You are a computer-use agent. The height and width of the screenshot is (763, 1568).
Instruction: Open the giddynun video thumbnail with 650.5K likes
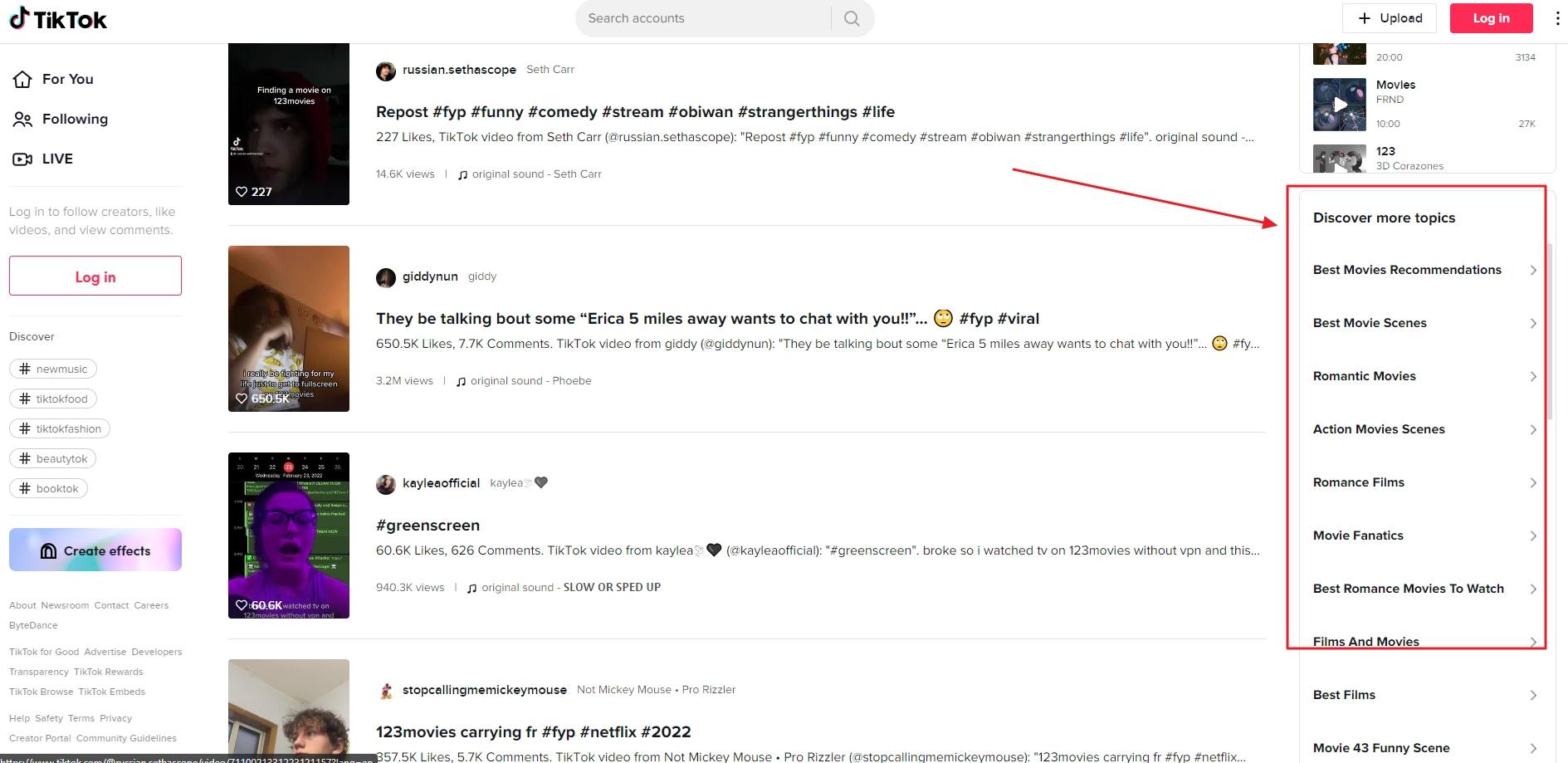click(x=289, y=329)
